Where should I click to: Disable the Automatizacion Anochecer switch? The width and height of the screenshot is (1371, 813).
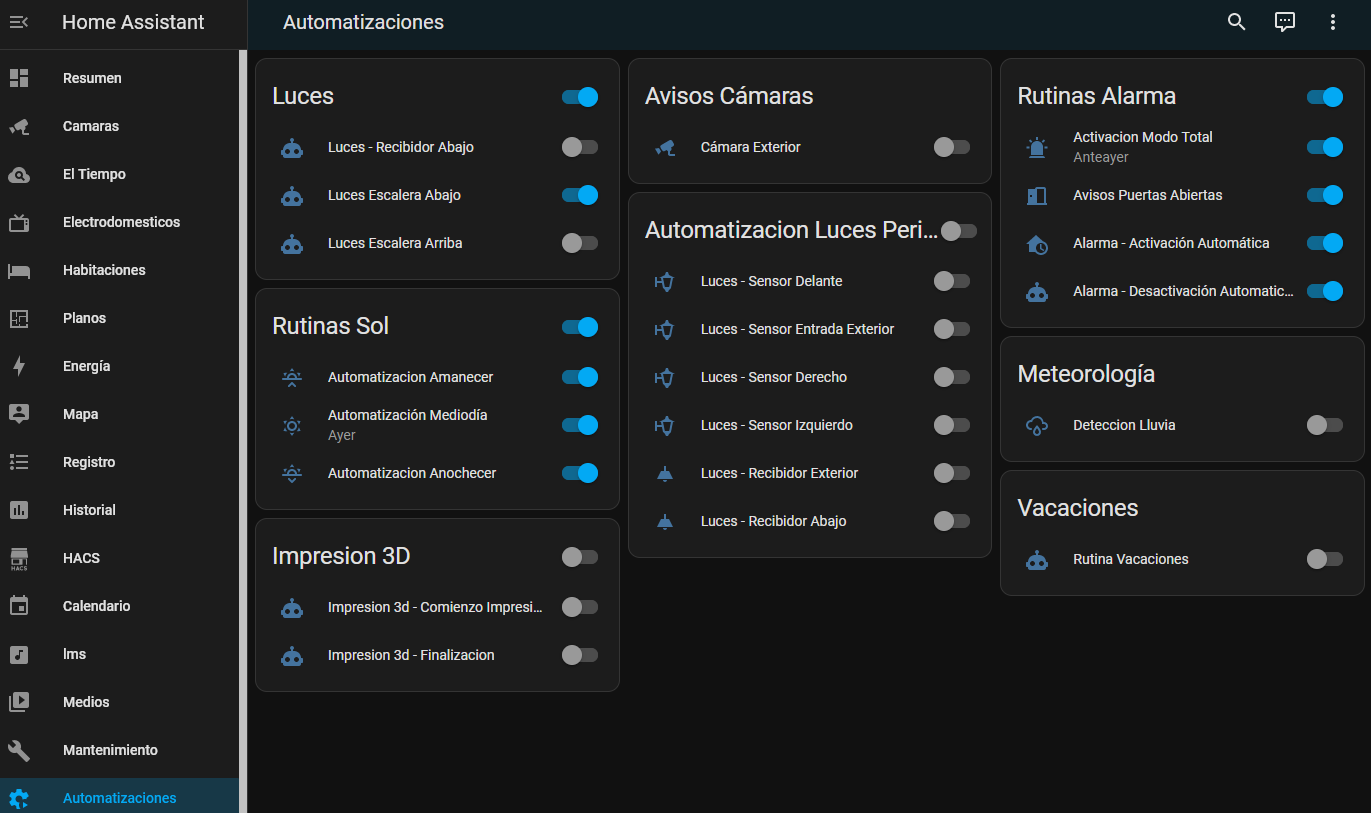point(579,473)
